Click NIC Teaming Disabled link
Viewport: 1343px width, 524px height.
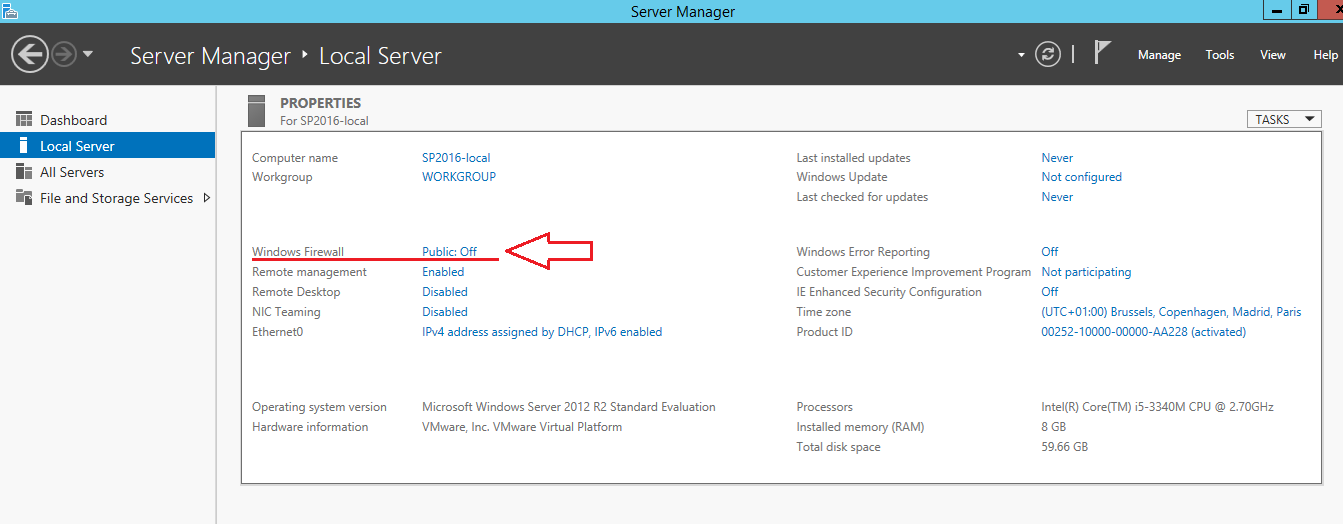445,312
